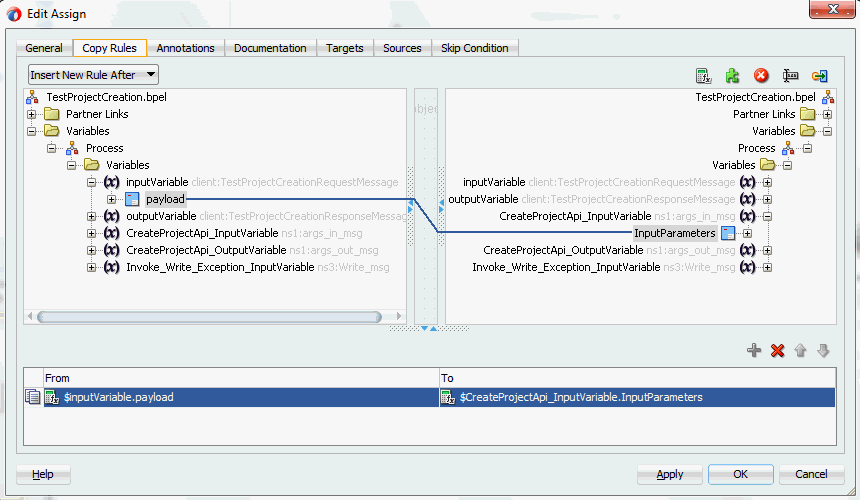Confirm with the OK button
Screen dimensions: 860x500
click(x=740, y=474)
